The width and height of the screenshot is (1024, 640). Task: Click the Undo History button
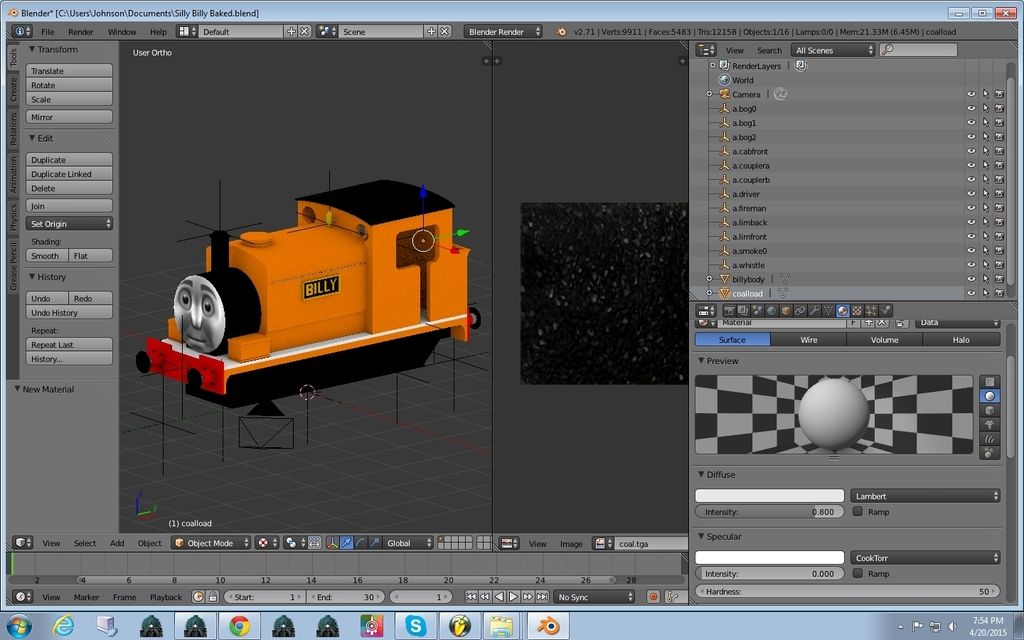[x=69, y=312]
